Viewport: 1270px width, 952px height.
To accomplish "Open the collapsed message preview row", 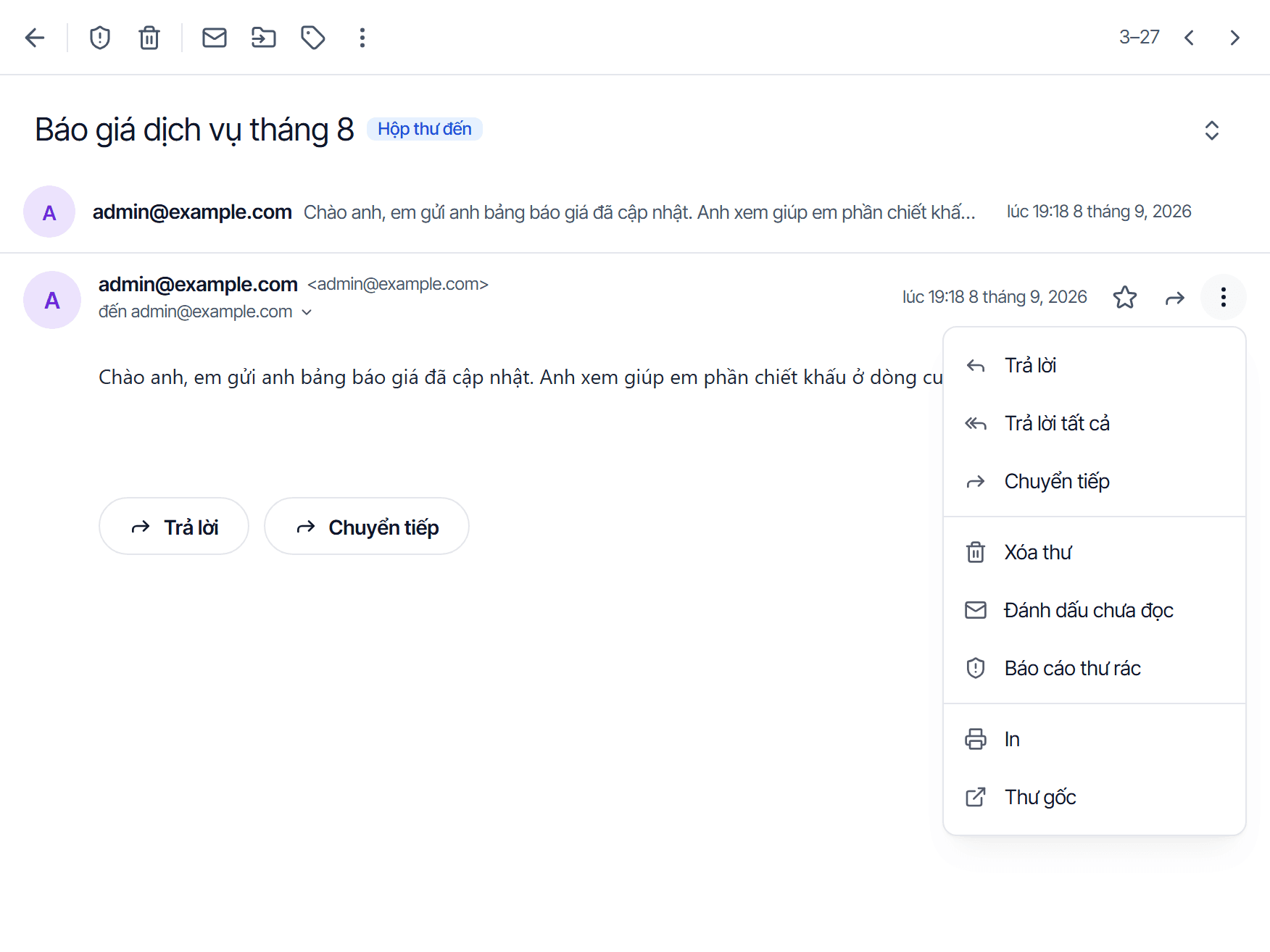I will tap(635, 212).
